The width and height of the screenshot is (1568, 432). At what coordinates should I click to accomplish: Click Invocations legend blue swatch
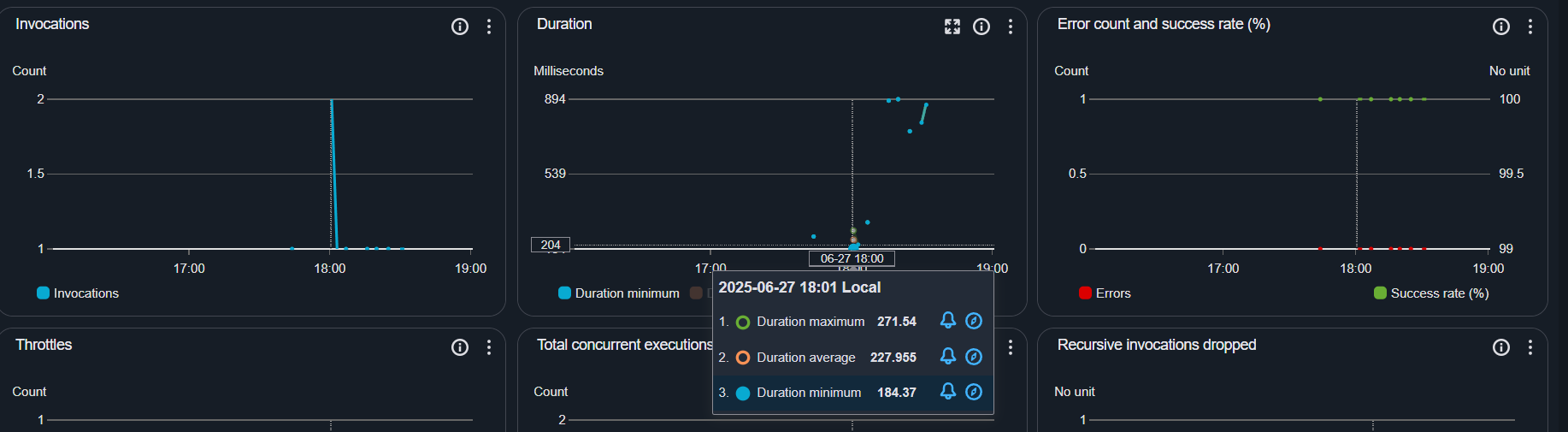(43, 293)
